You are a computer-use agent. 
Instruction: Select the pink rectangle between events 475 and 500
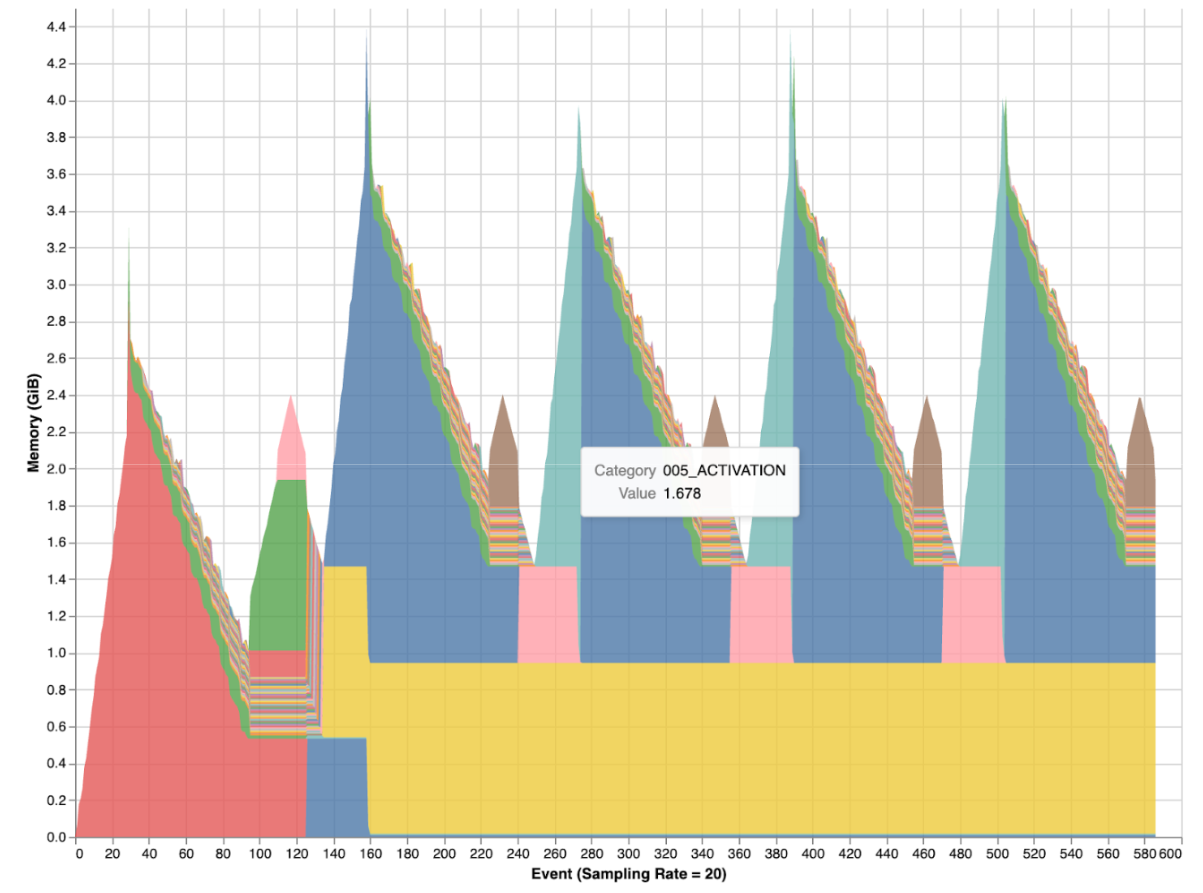(x=973, y=614)
